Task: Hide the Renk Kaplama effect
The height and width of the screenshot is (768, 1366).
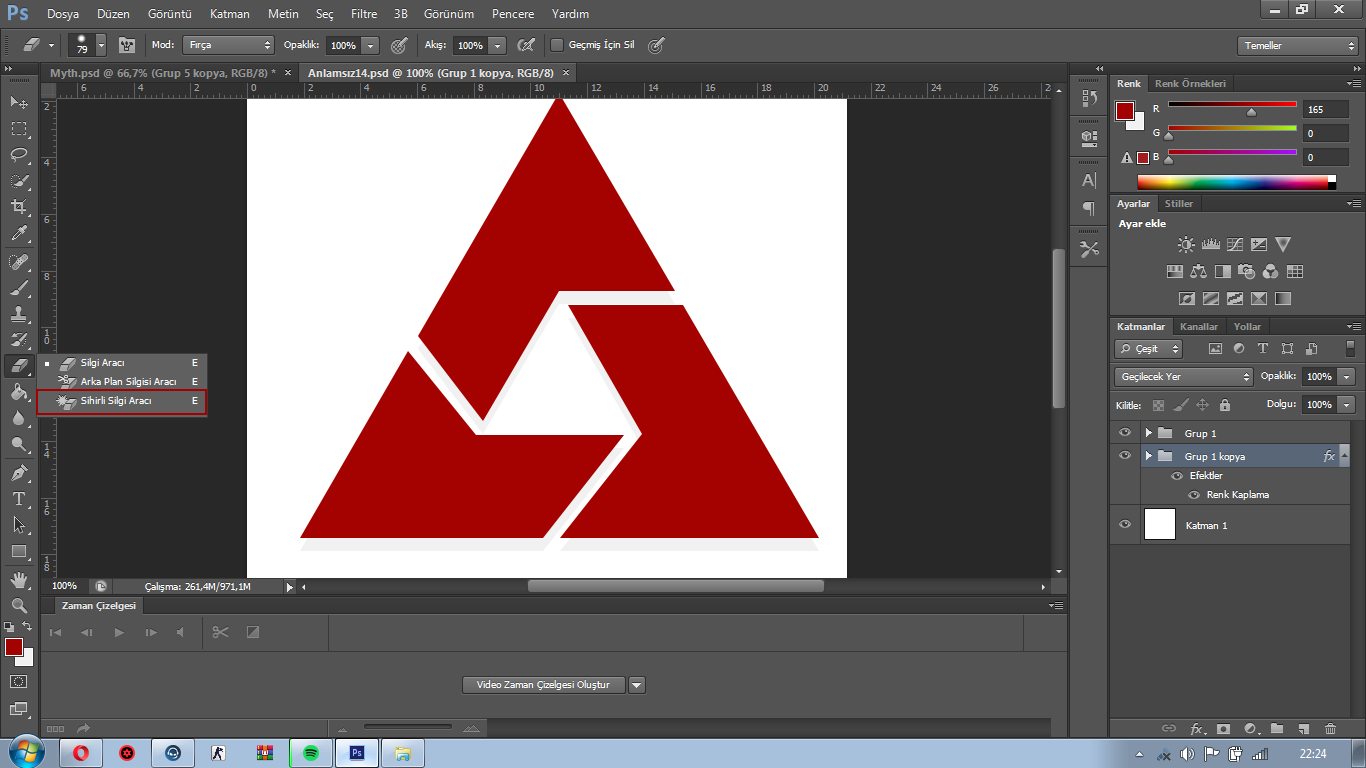Action: [1194, 495]
